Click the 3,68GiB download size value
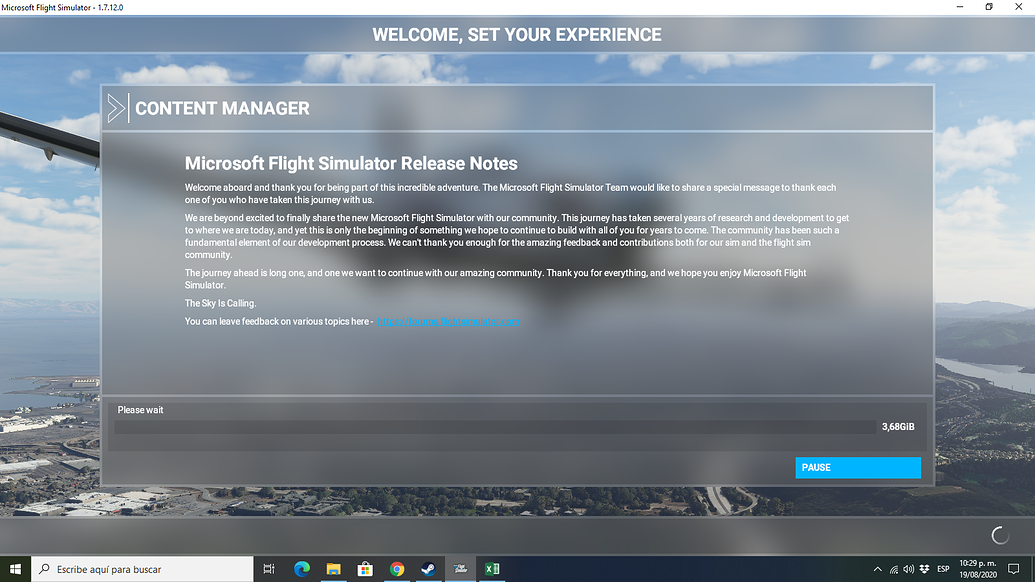Screen dimensions: 1035x582 (x=898, y=427)
